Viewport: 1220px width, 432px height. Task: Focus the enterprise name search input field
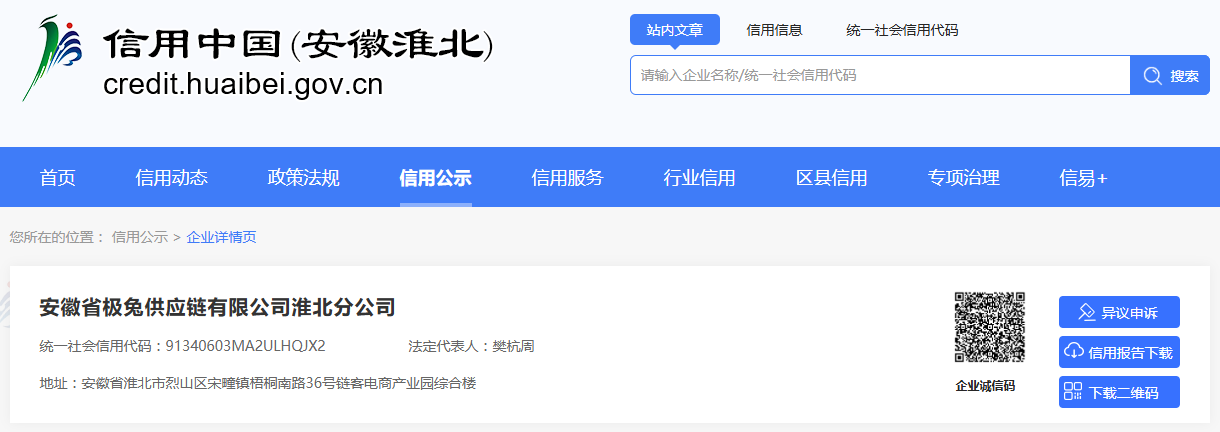(x=880, y=75)
